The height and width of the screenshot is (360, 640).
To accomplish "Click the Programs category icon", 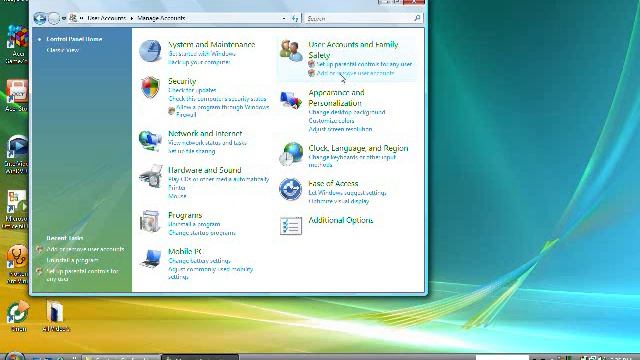I will click(x=150, y=221).
